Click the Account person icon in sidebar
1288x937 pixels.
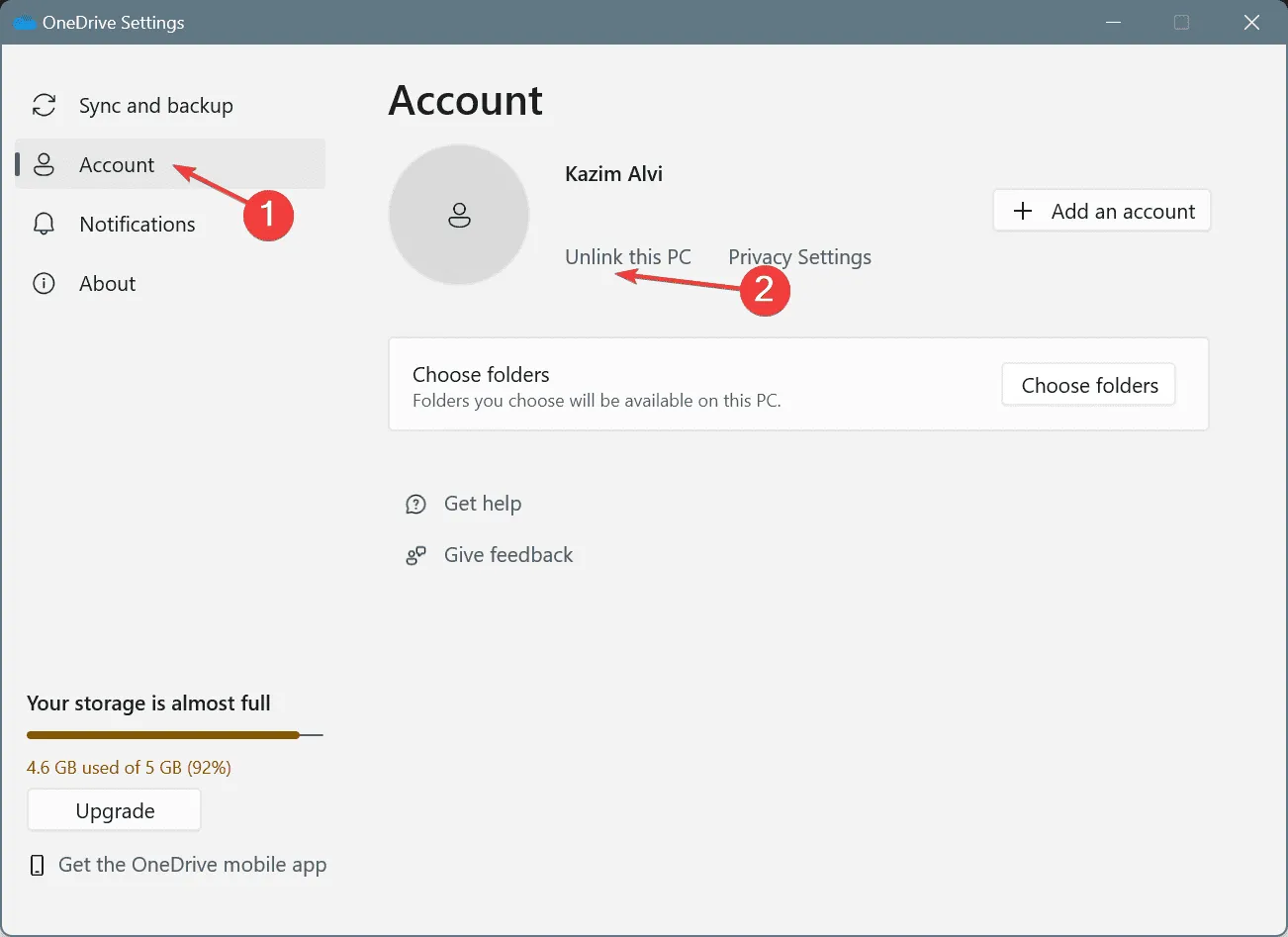pos(44,164)
